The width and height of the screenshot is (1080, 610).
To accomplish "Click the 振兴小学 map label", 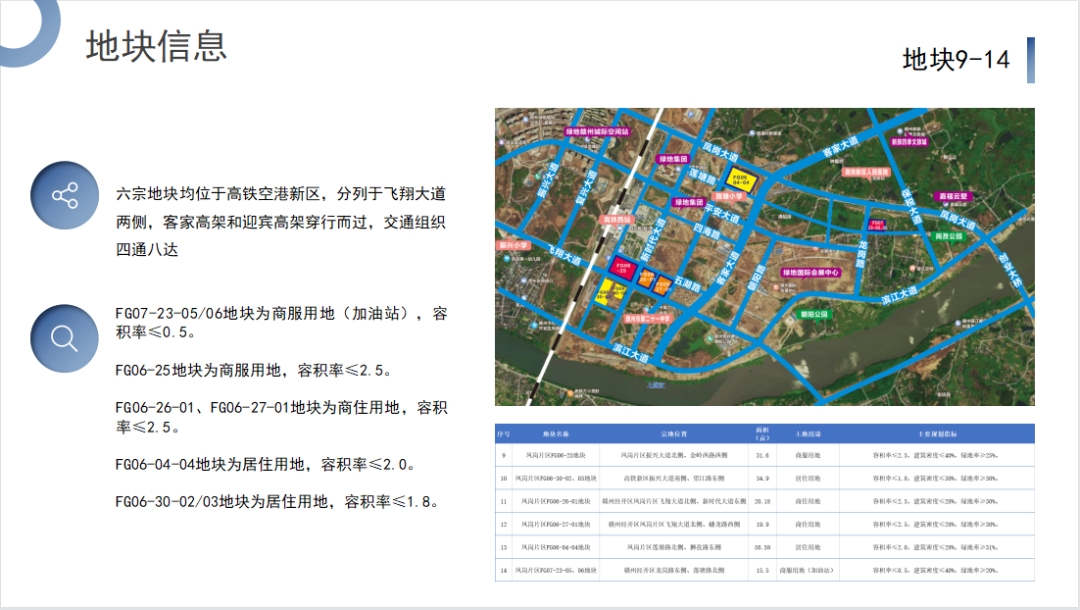I will pyautogui.click(x=513, y=245).
